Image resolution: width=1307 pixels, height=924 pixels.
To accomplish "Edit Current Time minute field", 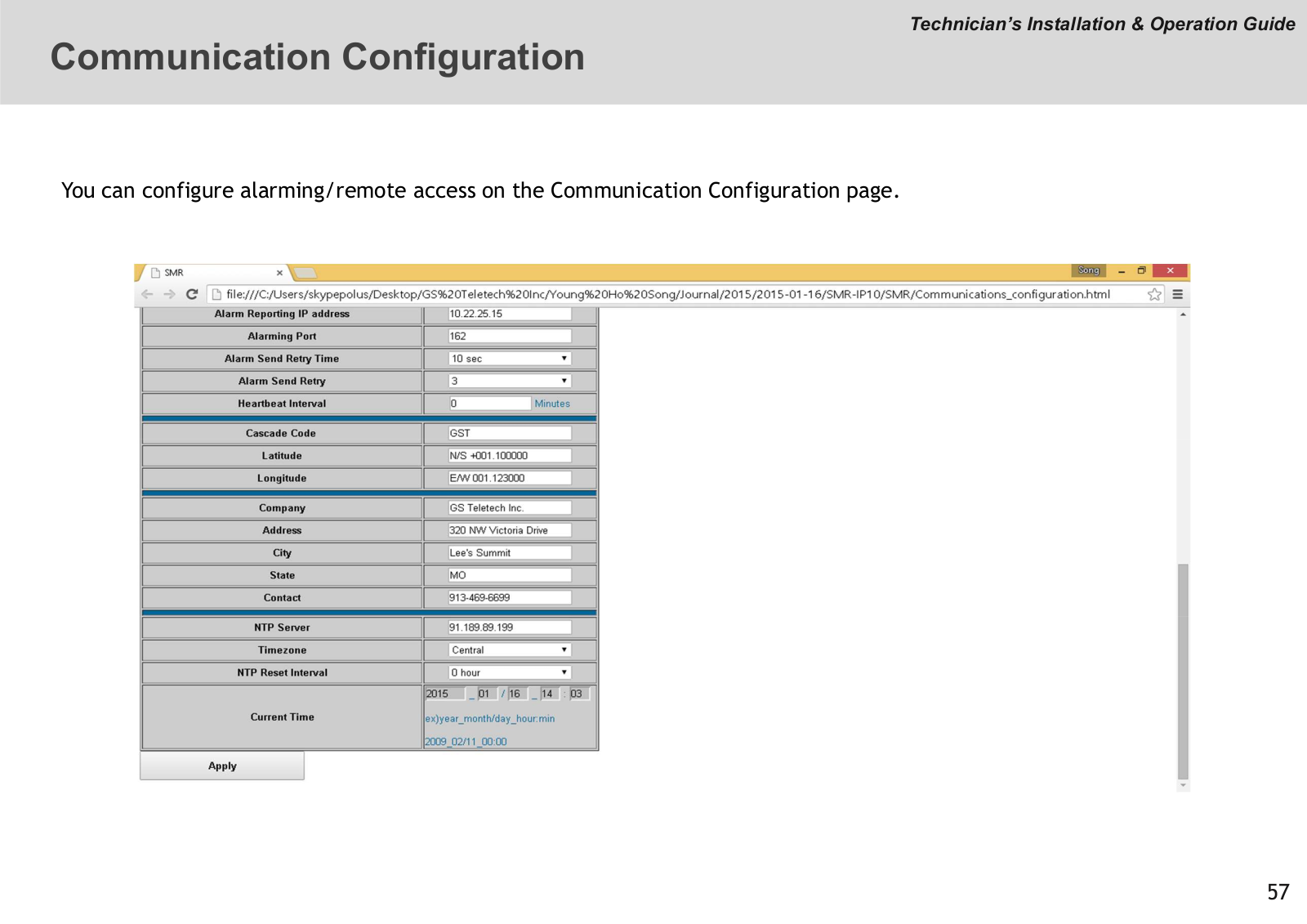I will pos(579,694).
